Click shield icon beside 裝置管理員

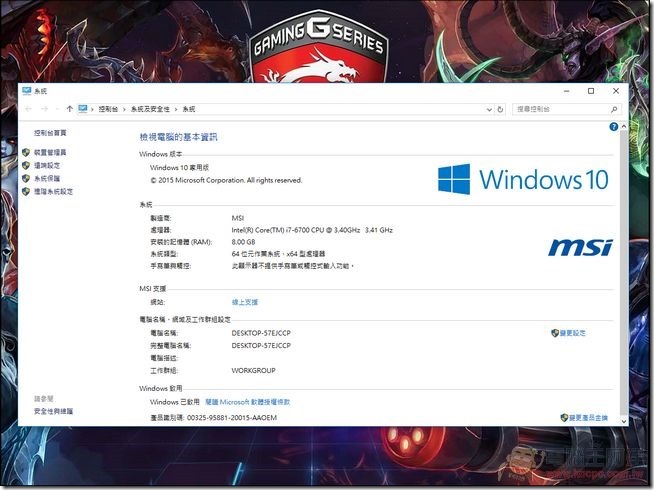(x=26, y=152)
